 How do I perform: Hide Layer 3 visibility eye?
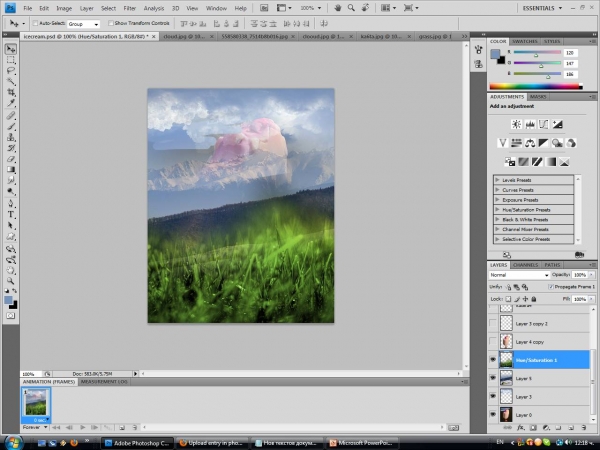[x=493, y=396]
